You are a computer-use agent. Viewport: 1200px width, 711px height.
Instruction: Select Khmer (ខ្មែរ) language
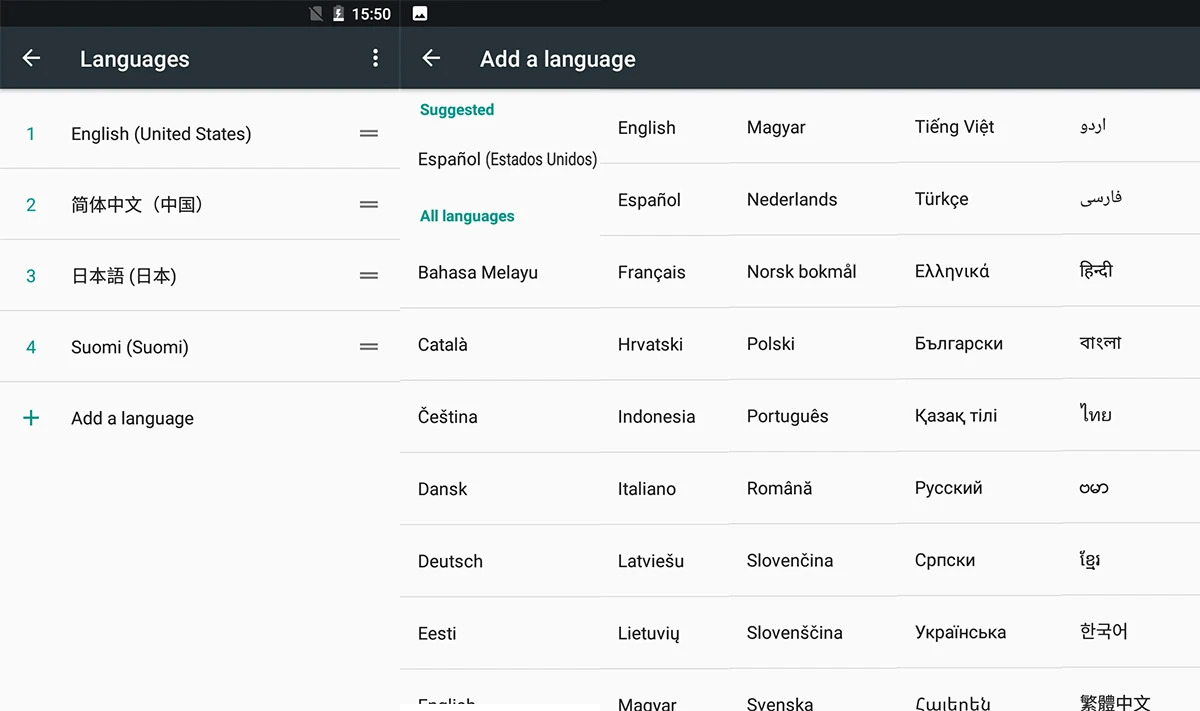1090,560
